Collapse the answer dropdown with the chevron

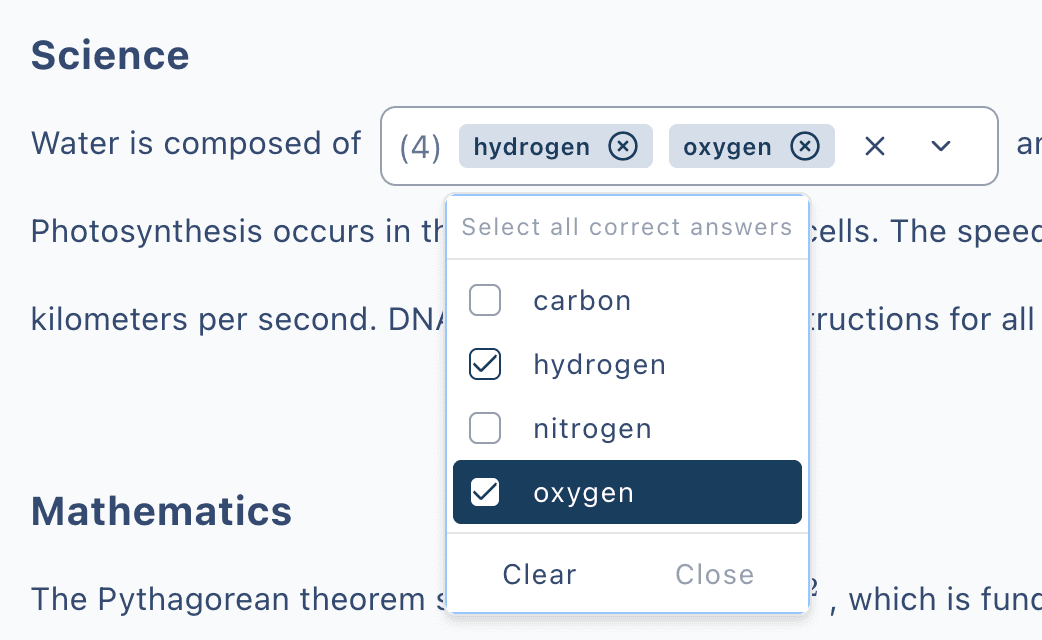941,146
